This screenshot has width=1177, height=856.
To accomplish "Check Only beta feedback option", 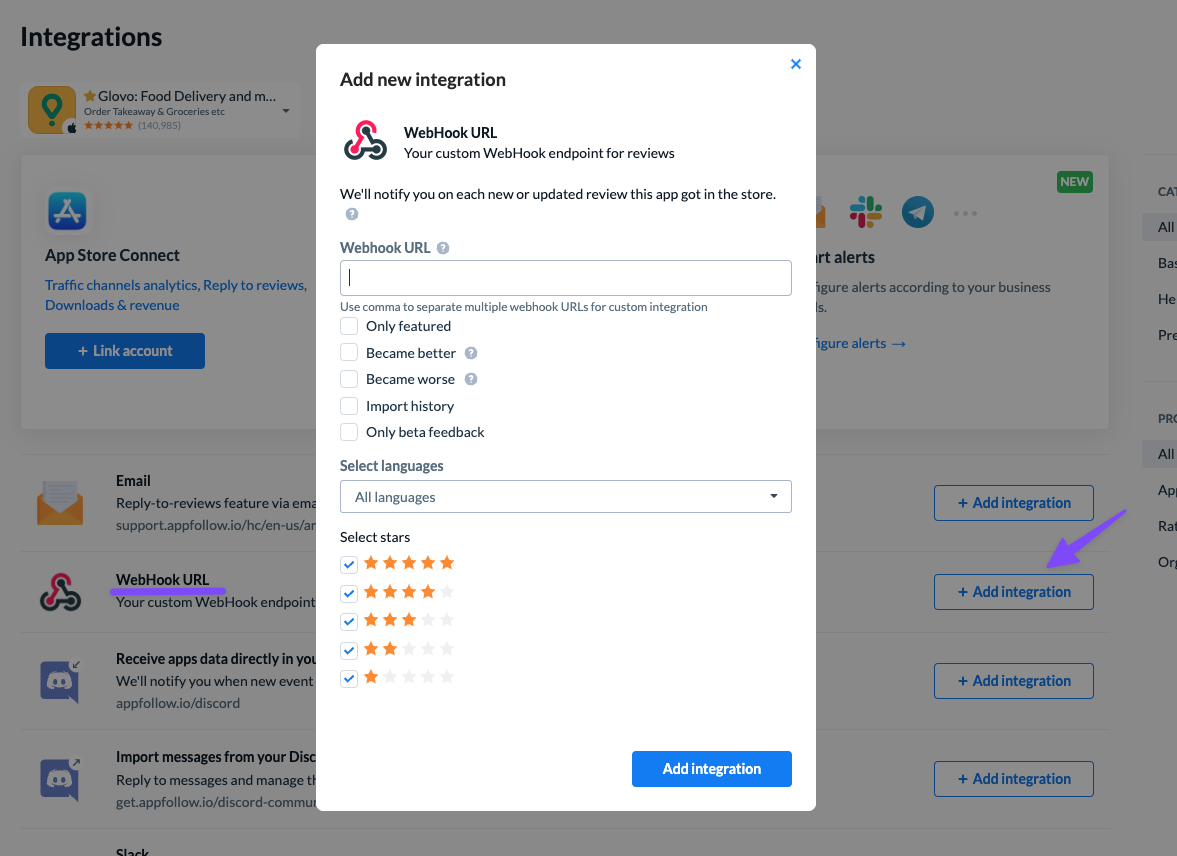I will coord(349,433).
